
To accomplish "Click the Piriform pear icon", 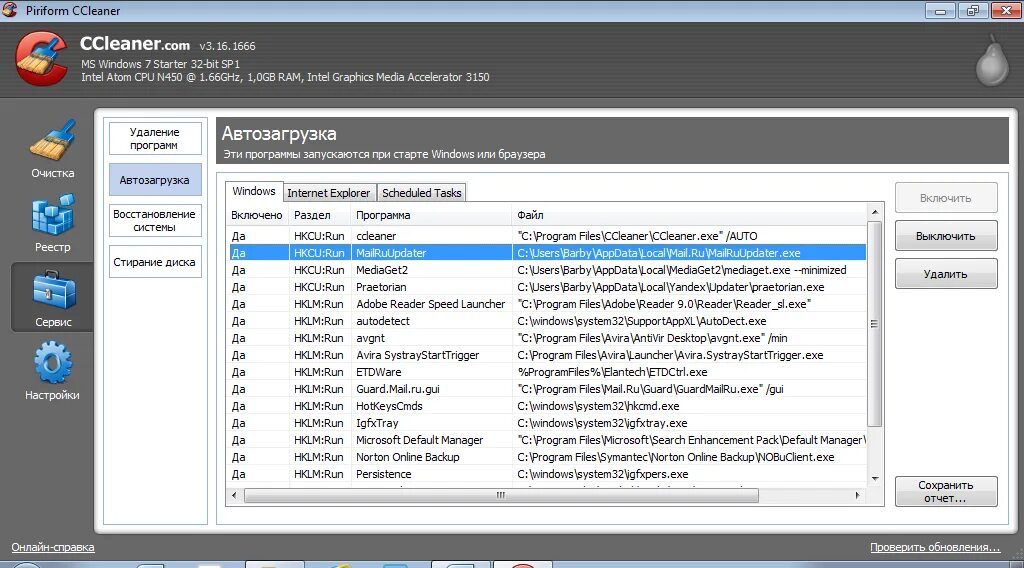I will pos(992,61).
